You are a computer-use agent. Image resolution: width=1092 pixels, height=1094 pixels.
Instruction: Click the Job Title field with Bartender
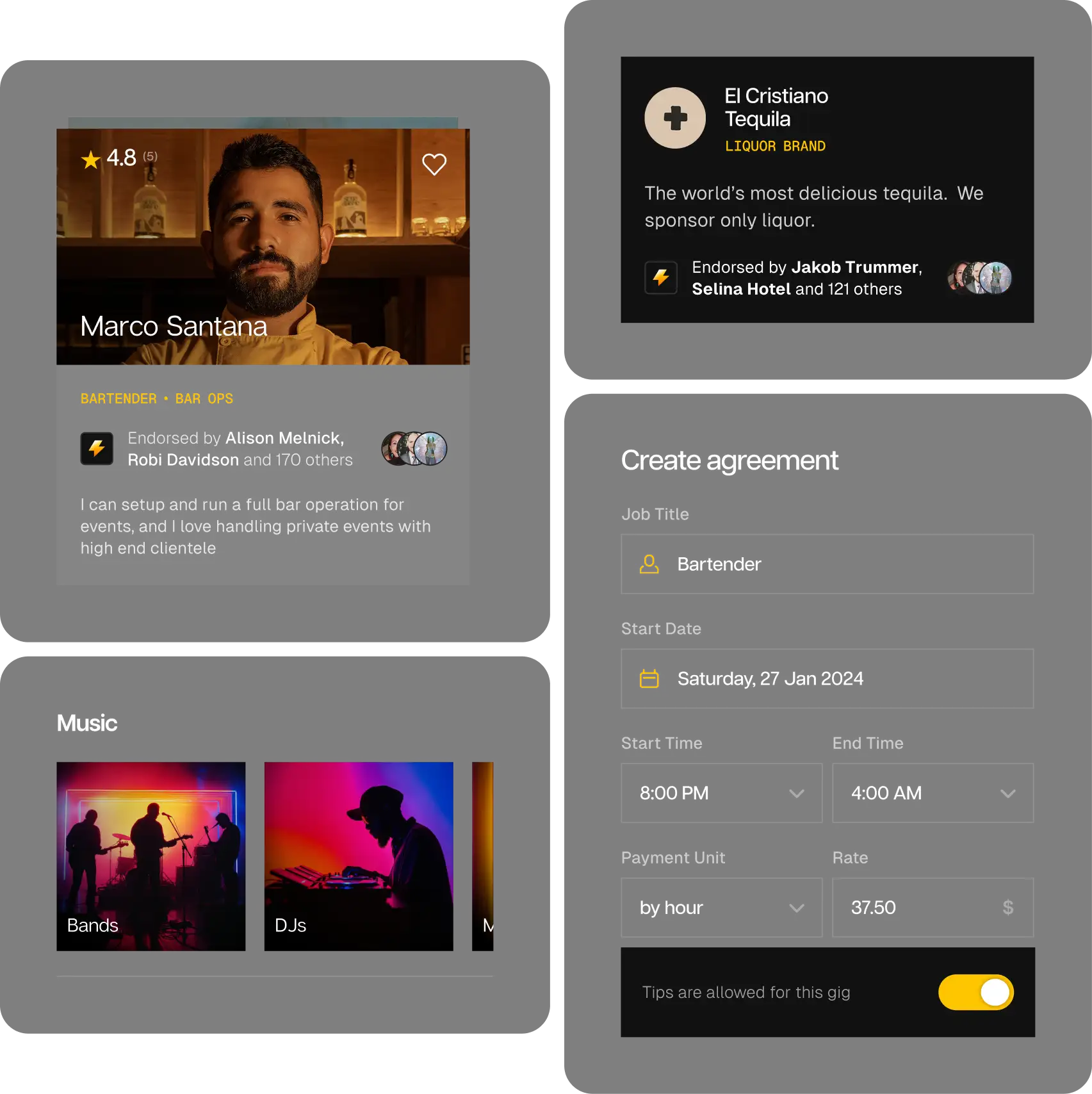click(x=827, y=564)
